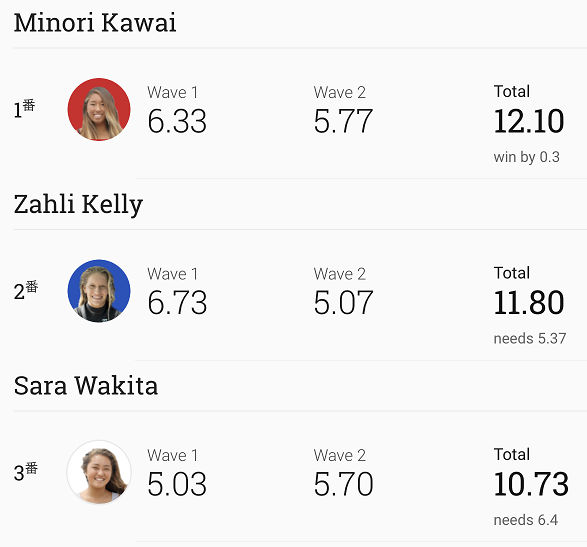Open Zahli Kelly's total 11.80
The image size is (587, 547).
click(x=529, y=303)
